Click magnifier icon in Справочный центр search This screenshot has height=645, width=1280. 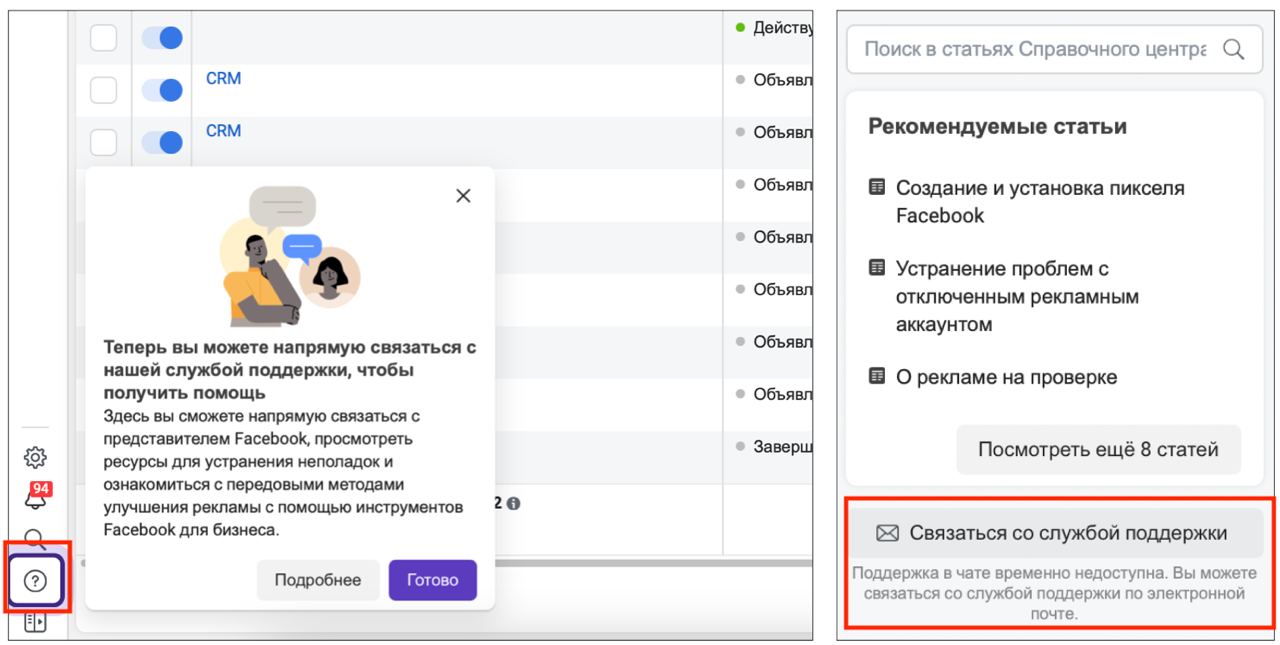point(1233,49)
